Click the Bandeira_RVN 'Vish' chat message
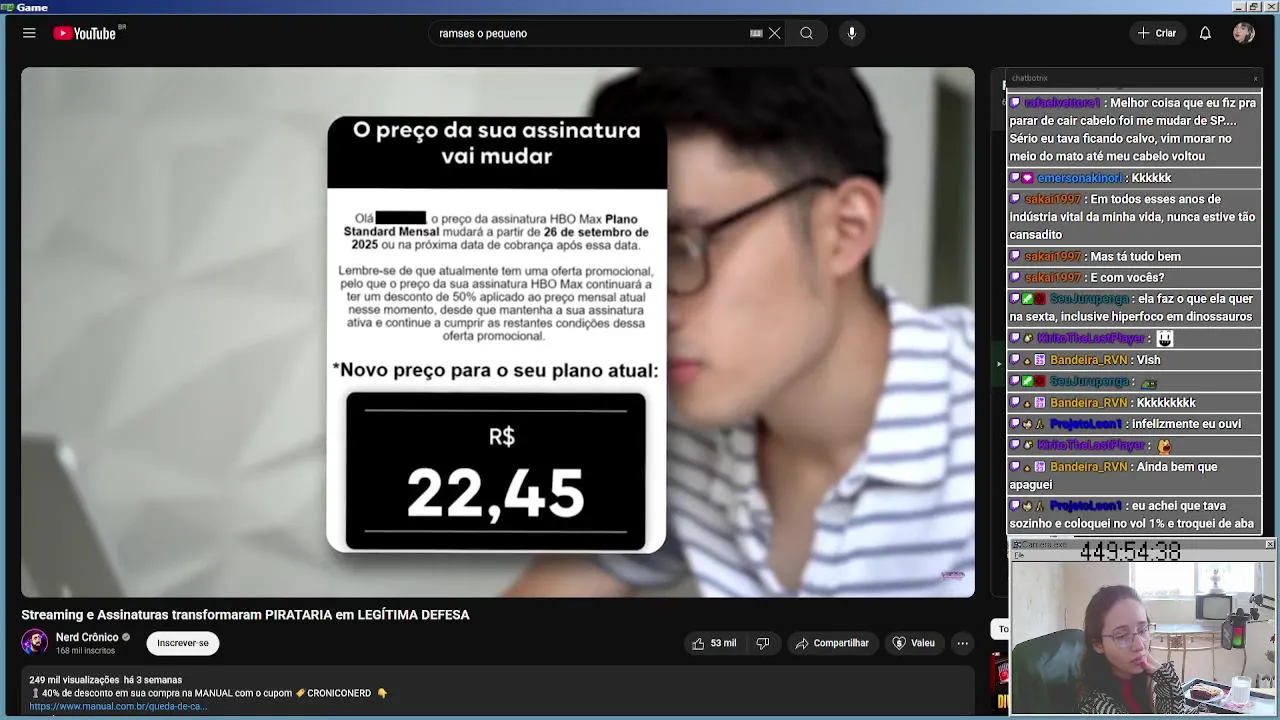1280x720 pixels. [1134, 360]
